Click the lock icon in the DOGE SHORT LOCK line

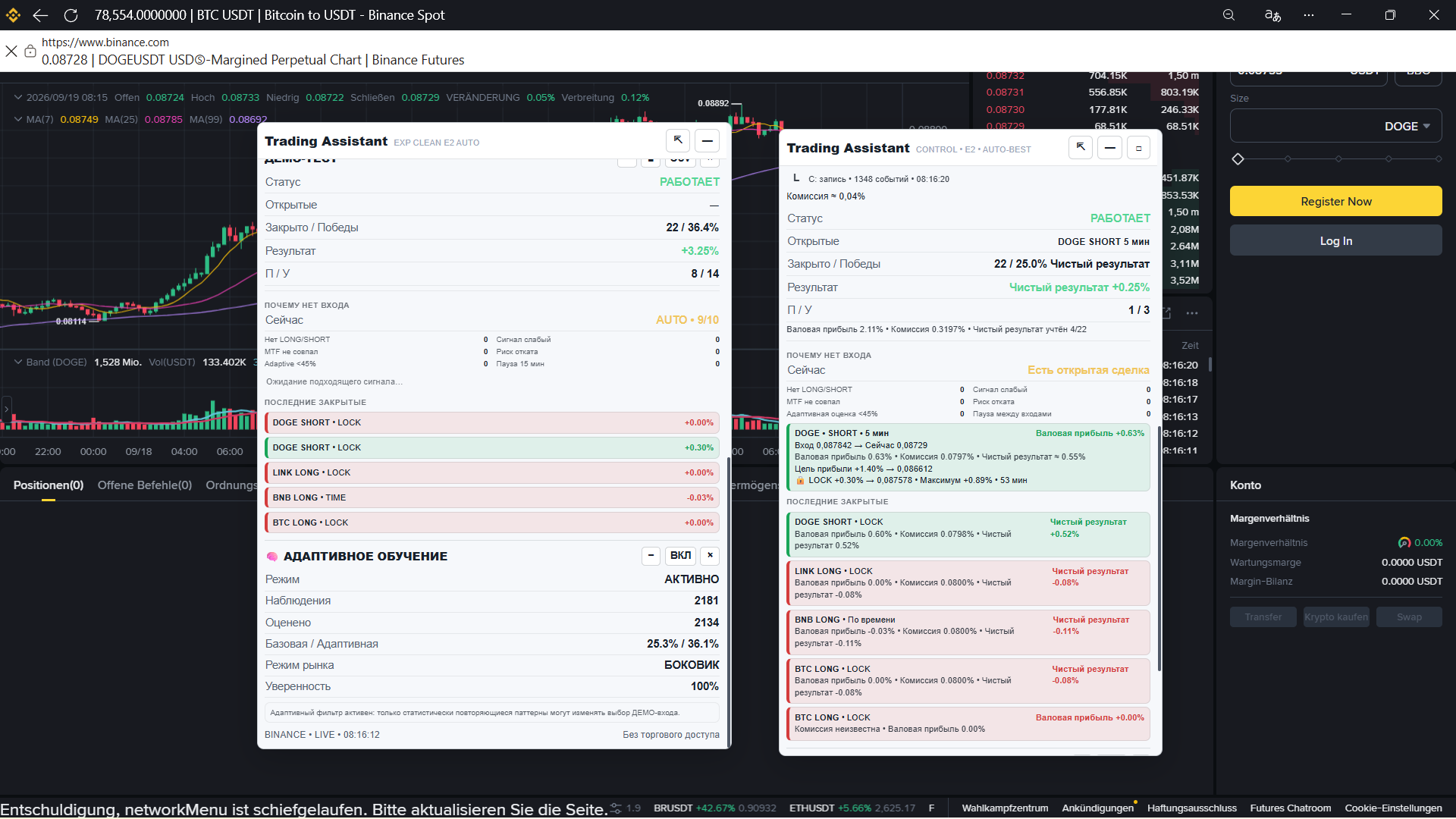pyautogui.click(x=800, y=480)
